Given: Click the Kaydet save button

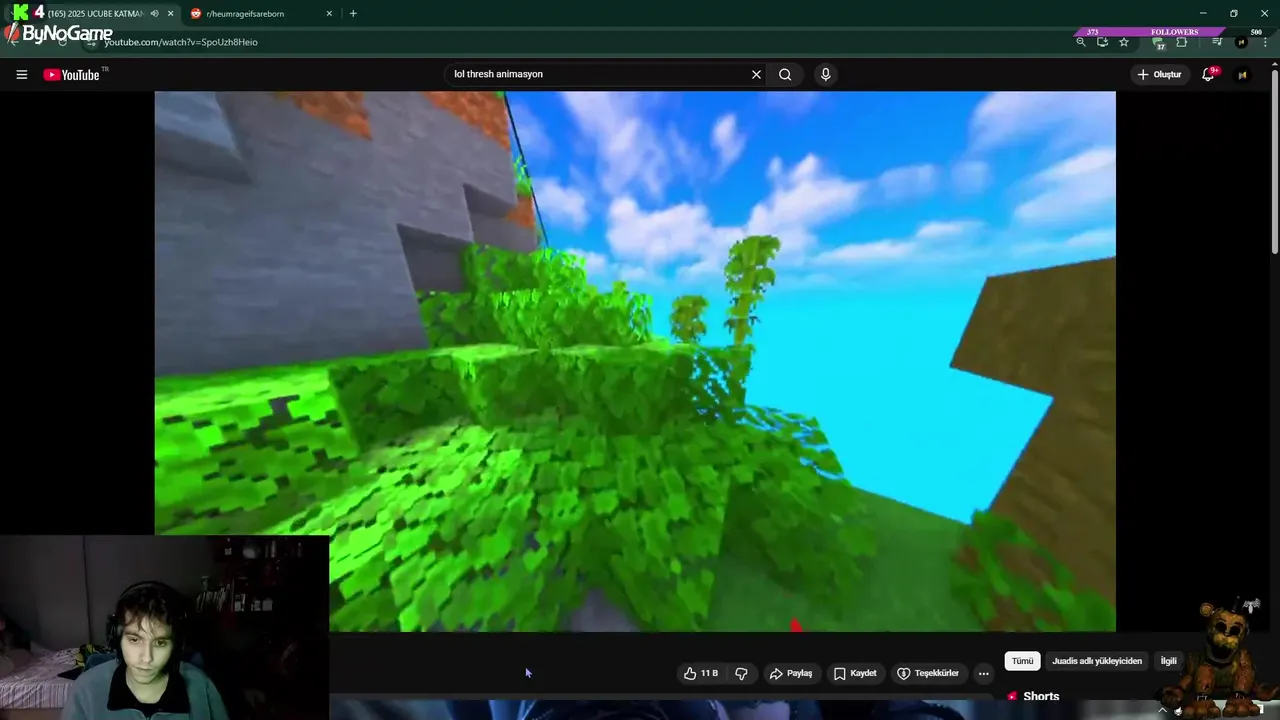Looking at the screenshot, I should pos(855,673).
